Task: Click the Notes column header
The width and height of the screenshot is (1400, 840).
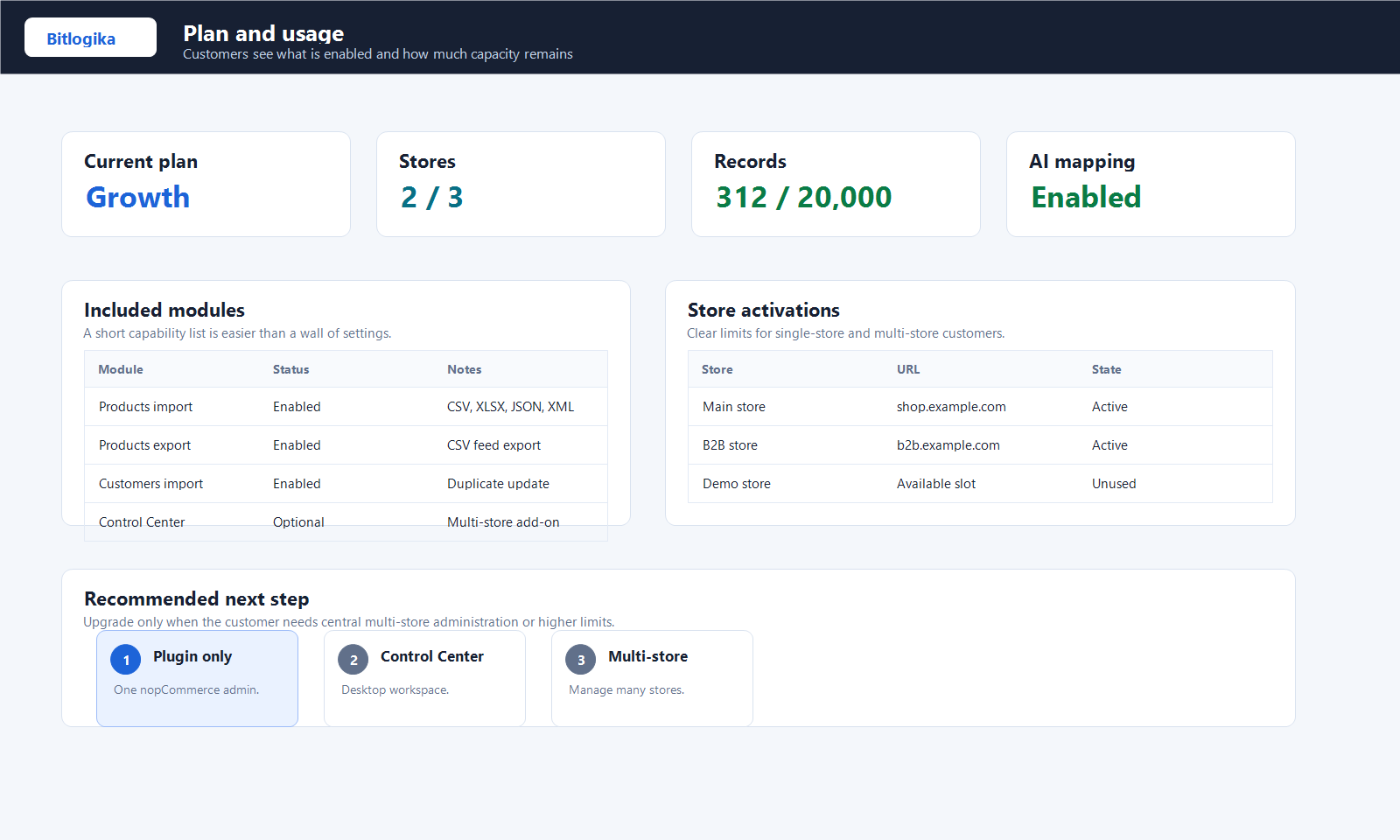Action: [x=465, y=369]
